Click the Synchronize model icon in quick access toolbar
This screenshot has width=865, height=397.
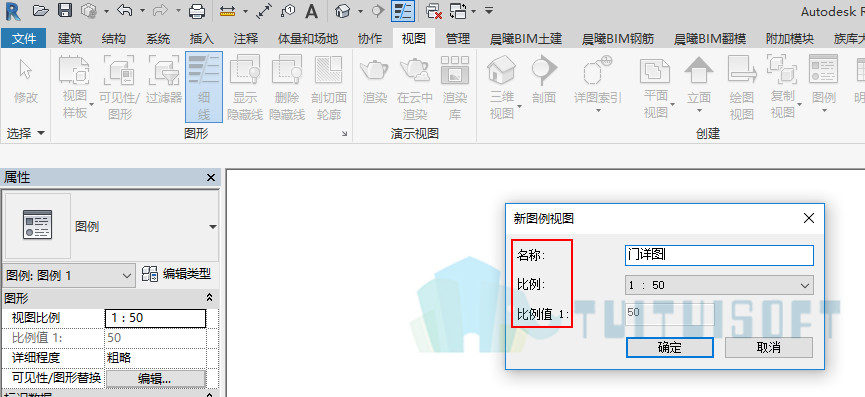(x=88, y=10)
